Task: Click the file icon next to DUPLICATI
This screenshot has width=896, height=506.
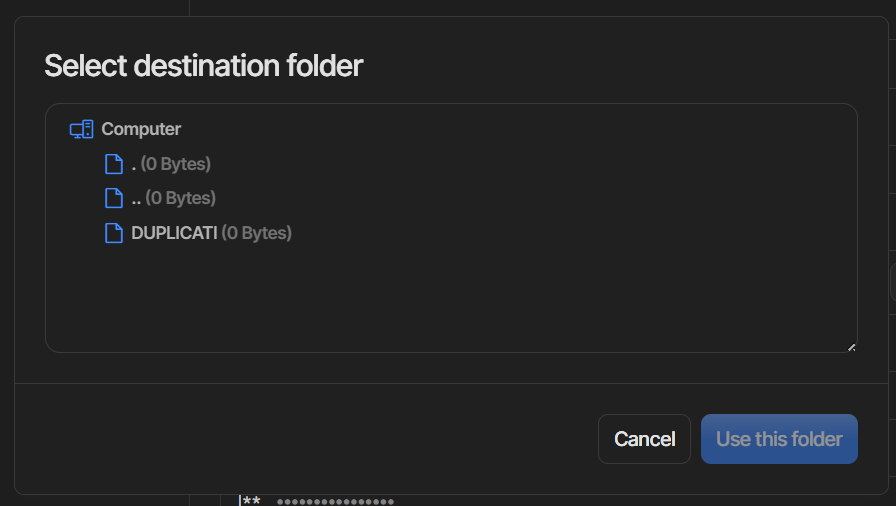Action: (x=114, y=233)
